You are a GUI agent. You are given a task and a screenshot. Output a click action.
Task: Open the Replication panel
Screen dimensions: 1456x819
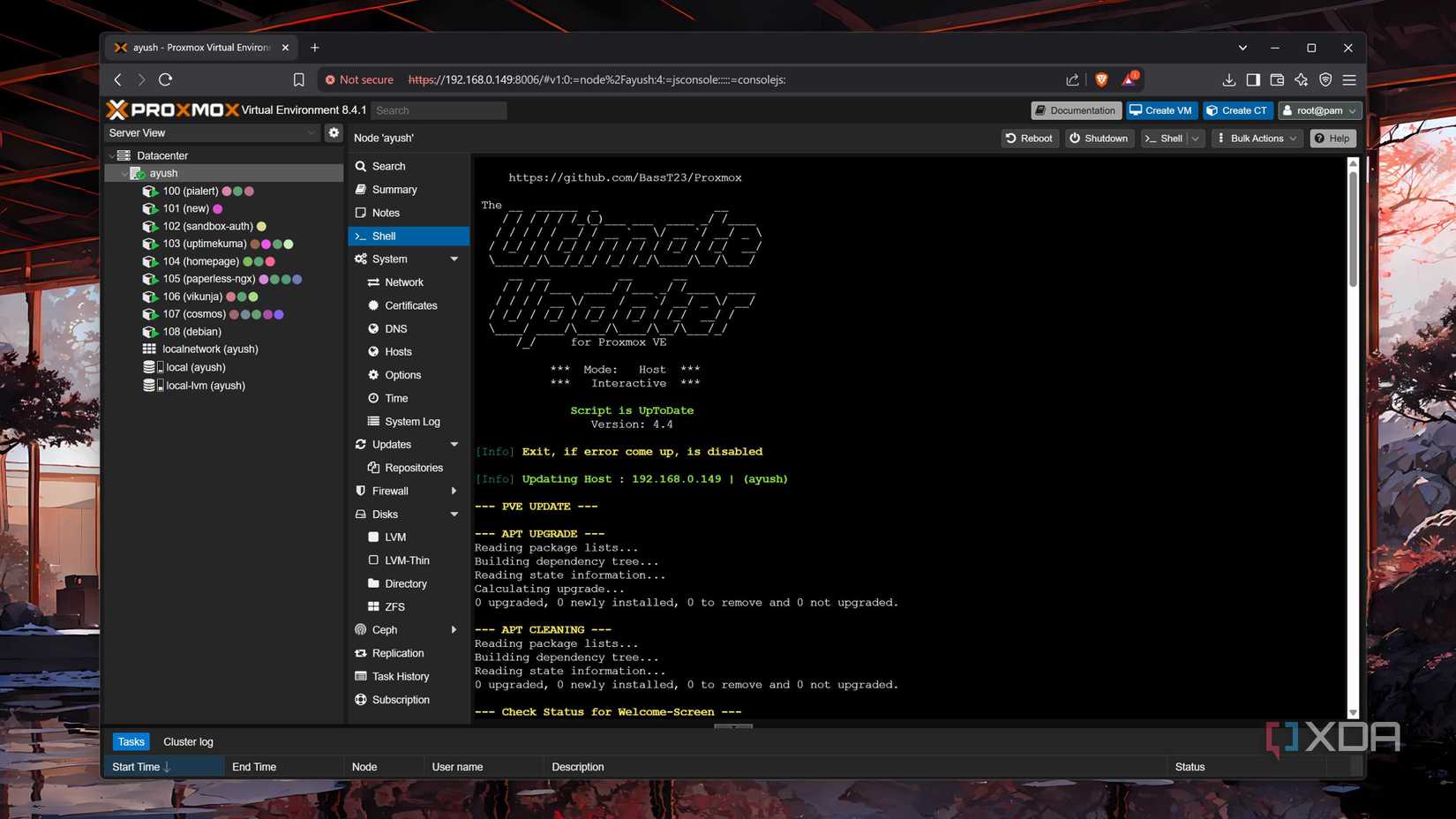[399, 653]
